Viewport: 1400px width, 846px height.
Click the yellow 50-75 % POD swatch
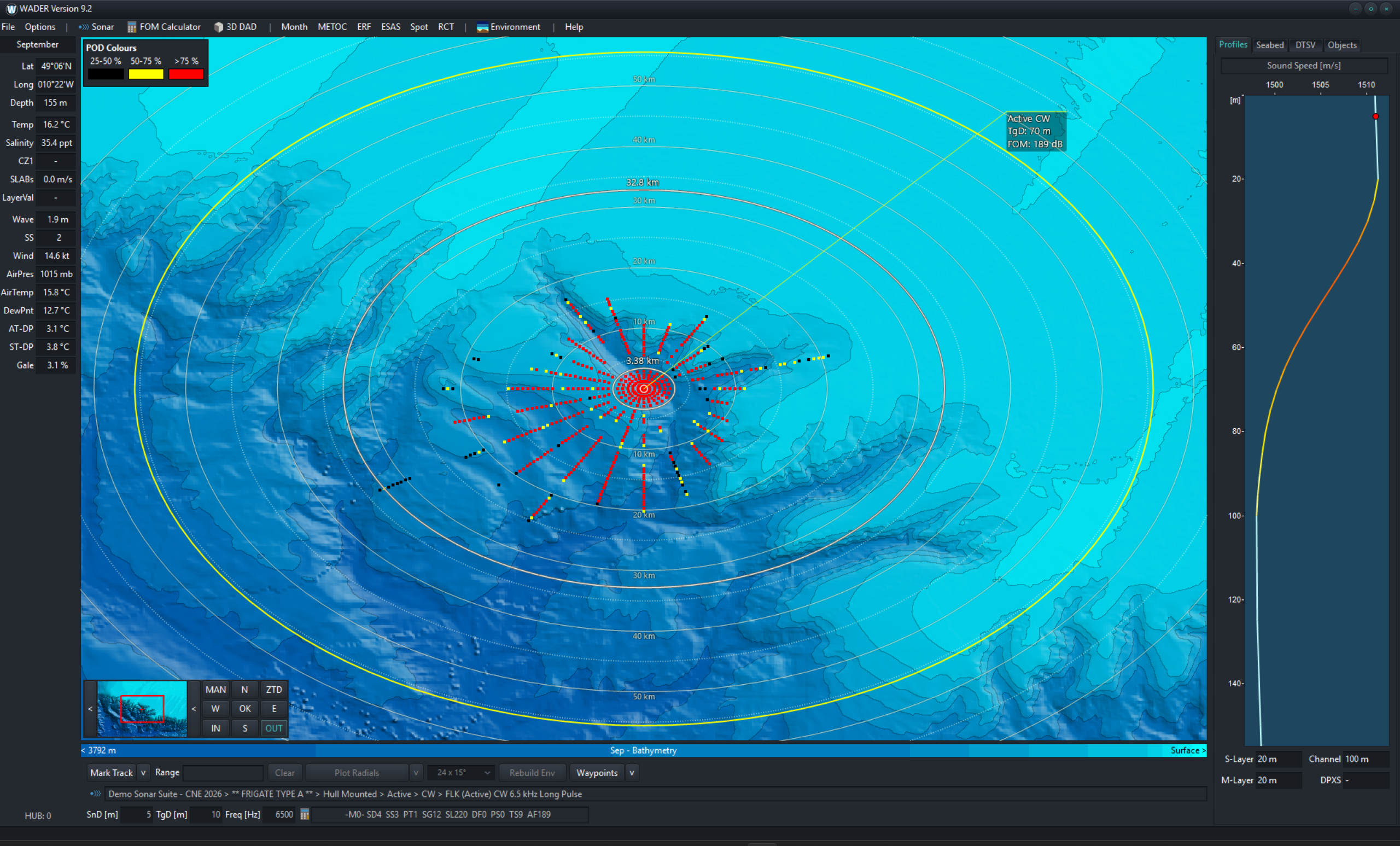coord(146,74)
